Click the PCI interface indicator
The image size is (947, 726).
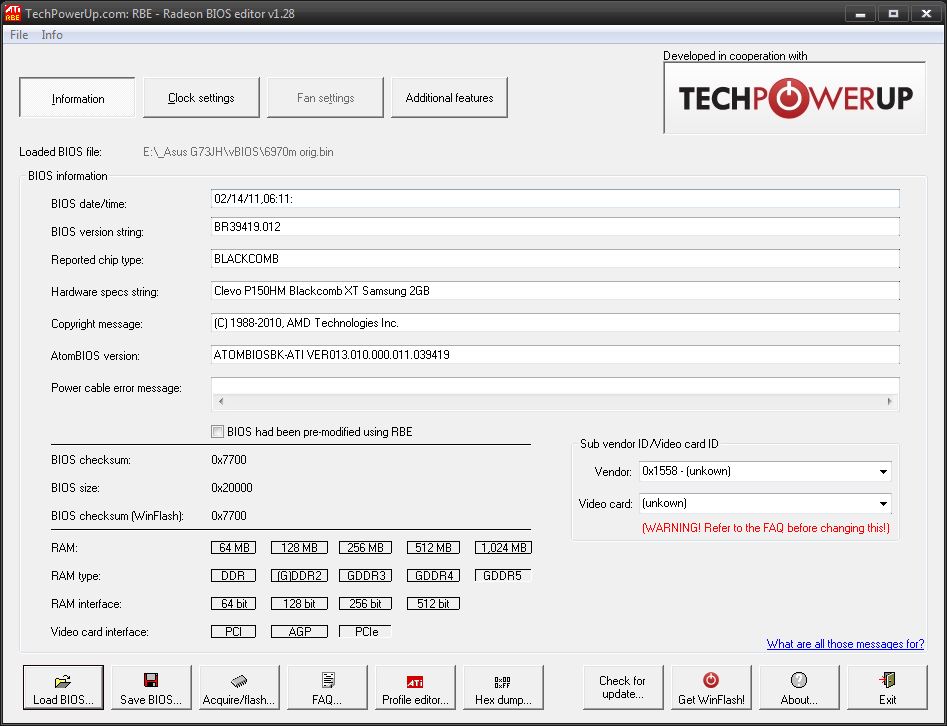(x=233, y=632)
